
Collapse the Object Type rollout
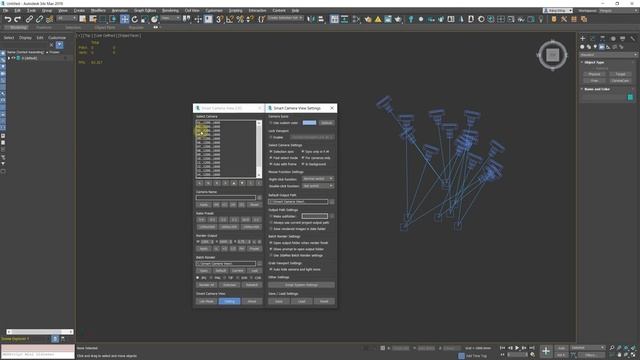pos(594,62)
